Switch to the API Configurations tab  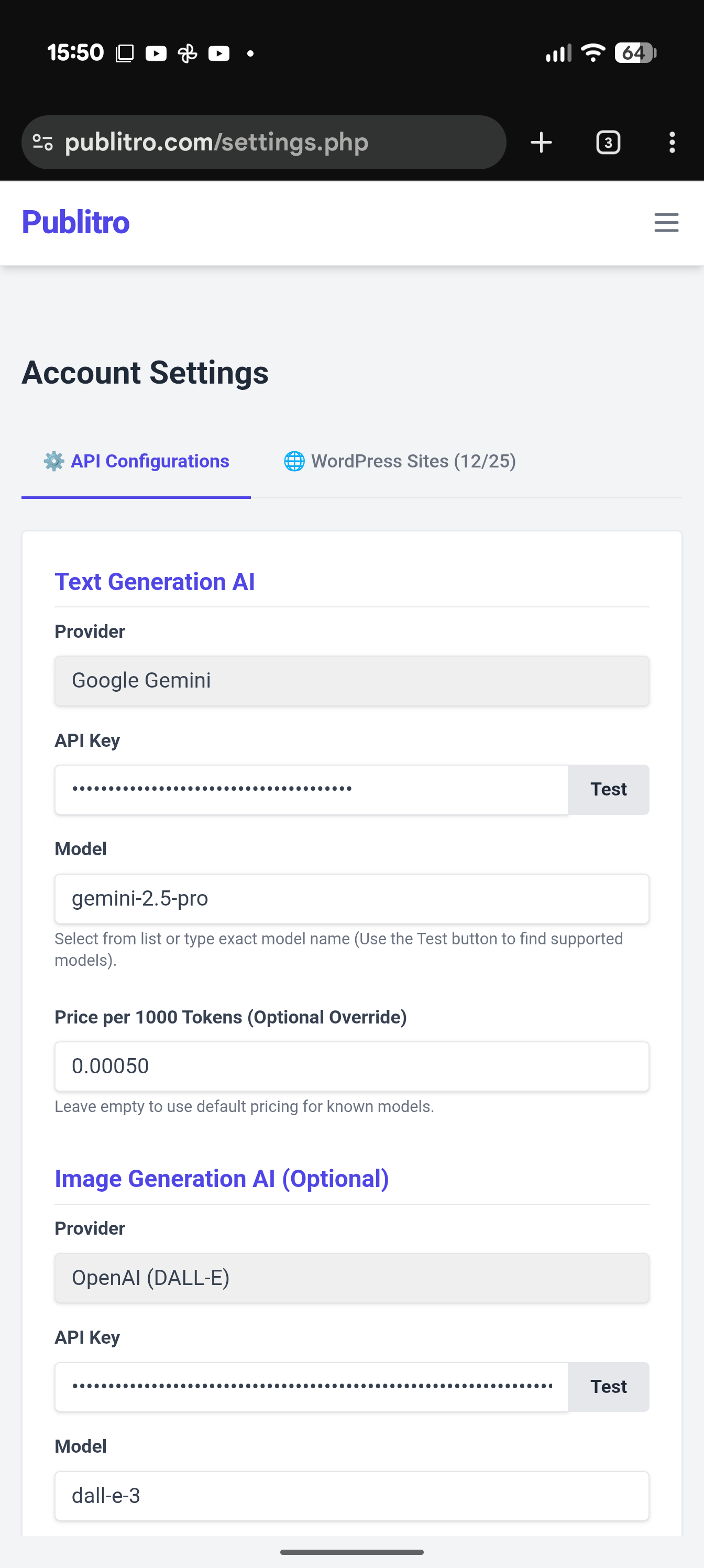tap(149, 461)
